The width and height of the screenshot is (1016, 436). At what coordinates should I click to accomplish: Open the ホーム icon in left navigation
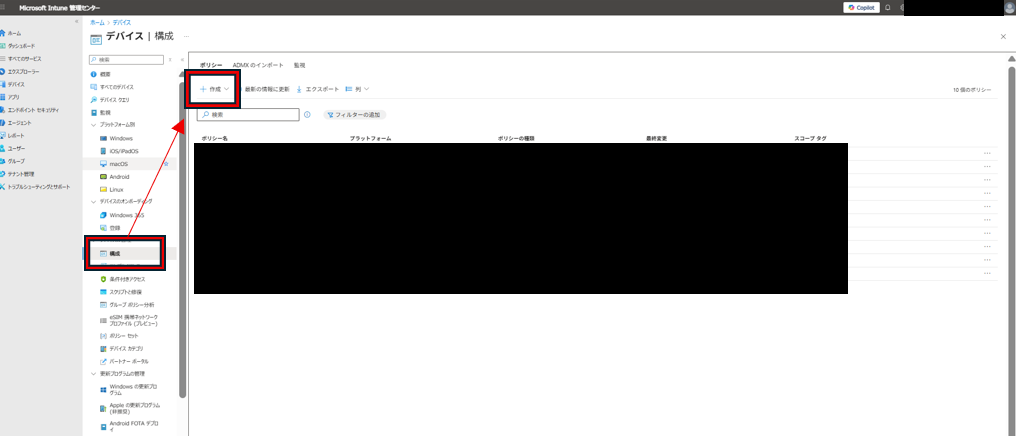[4, 33]
